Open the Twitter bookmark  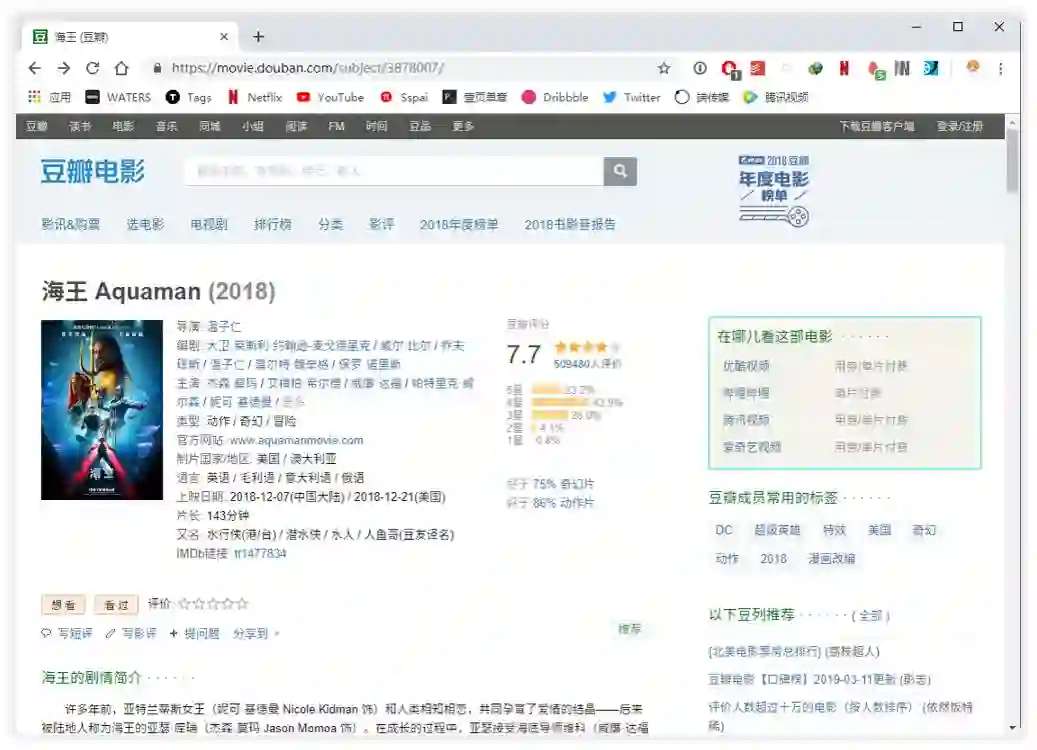(631, 97)
